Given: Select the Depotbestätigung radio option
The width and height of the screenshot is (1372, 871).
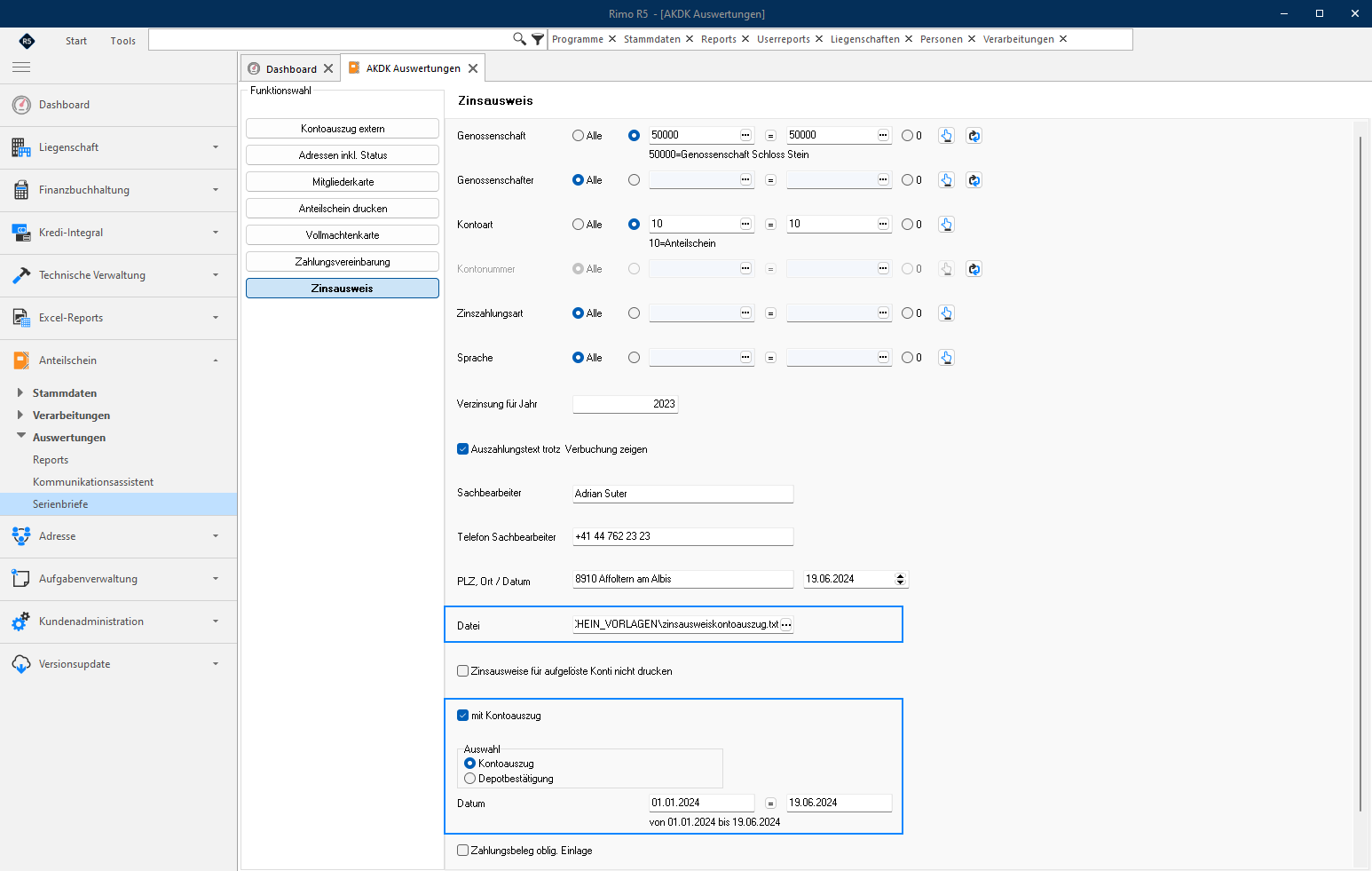Looking at the screenshot, I should click(470, 779).
